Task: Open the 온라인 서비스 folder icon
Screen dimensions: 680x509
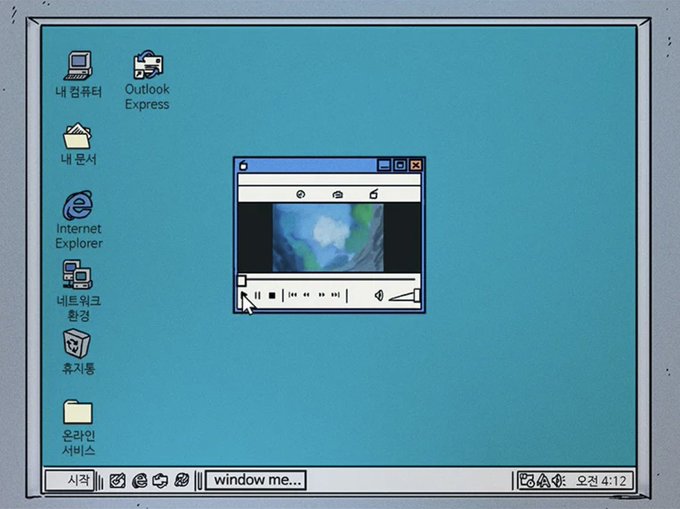Action: 78,427
